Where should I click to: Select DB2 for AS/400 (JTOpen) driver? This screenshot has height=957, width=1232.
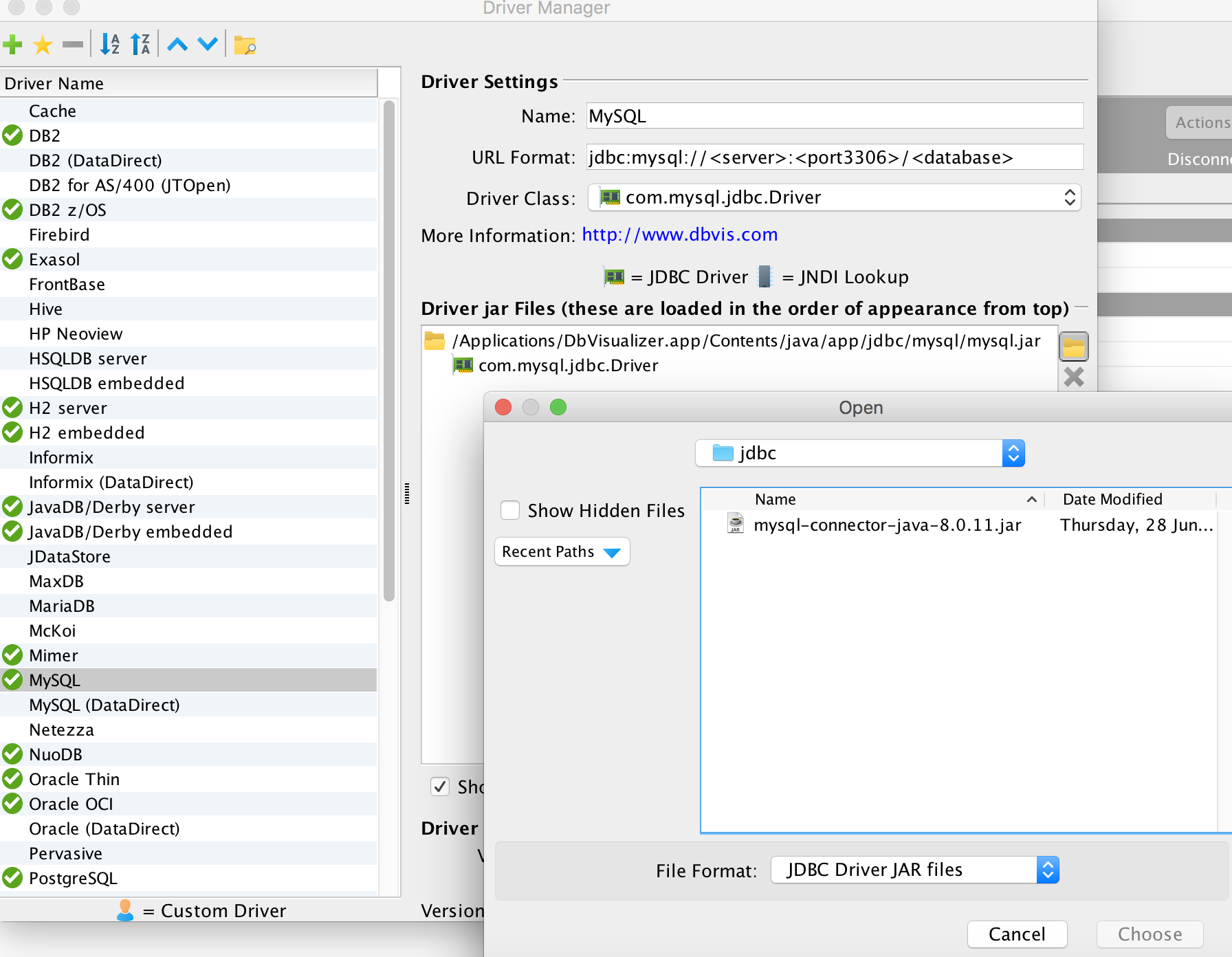(188, 185)
